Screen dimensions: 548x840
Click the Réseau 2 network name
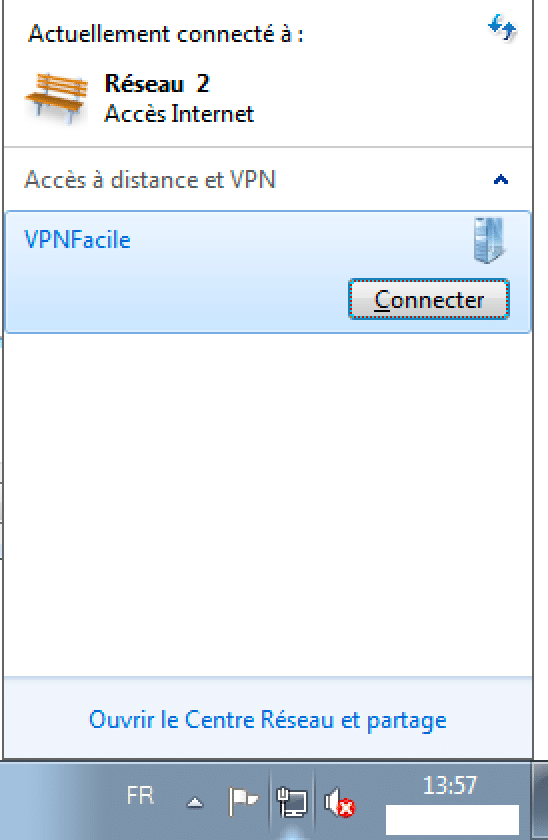coord(157,83)
